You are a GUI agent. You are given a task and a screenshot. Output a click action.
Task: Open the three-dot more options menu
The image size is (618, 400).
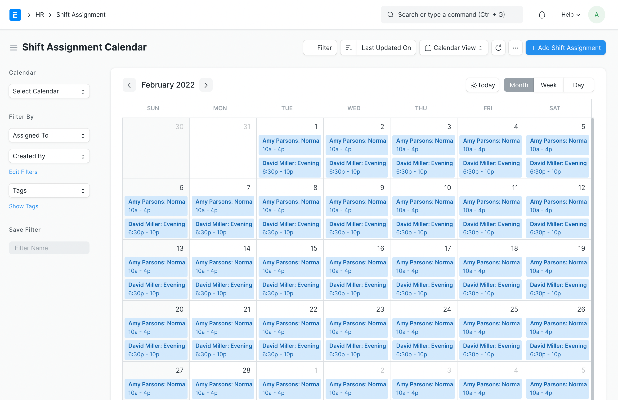tap(515, 47)
